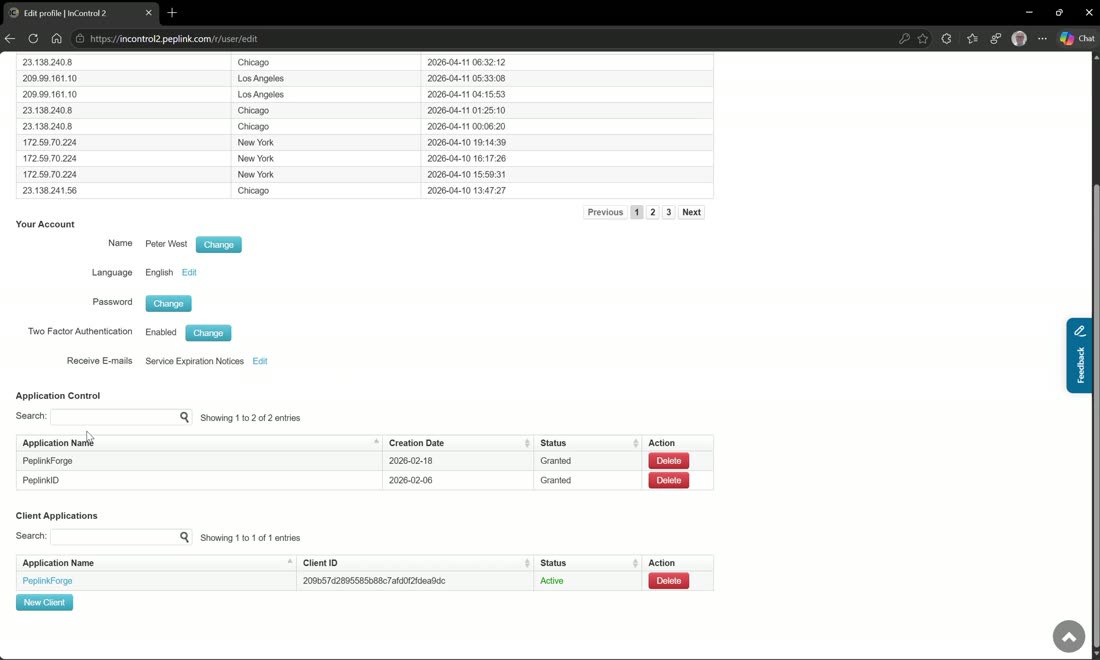Image resolution: width=1100 pixels, height=660 pixels.
Task: Open favorites list icon
Action: [972, 39]
